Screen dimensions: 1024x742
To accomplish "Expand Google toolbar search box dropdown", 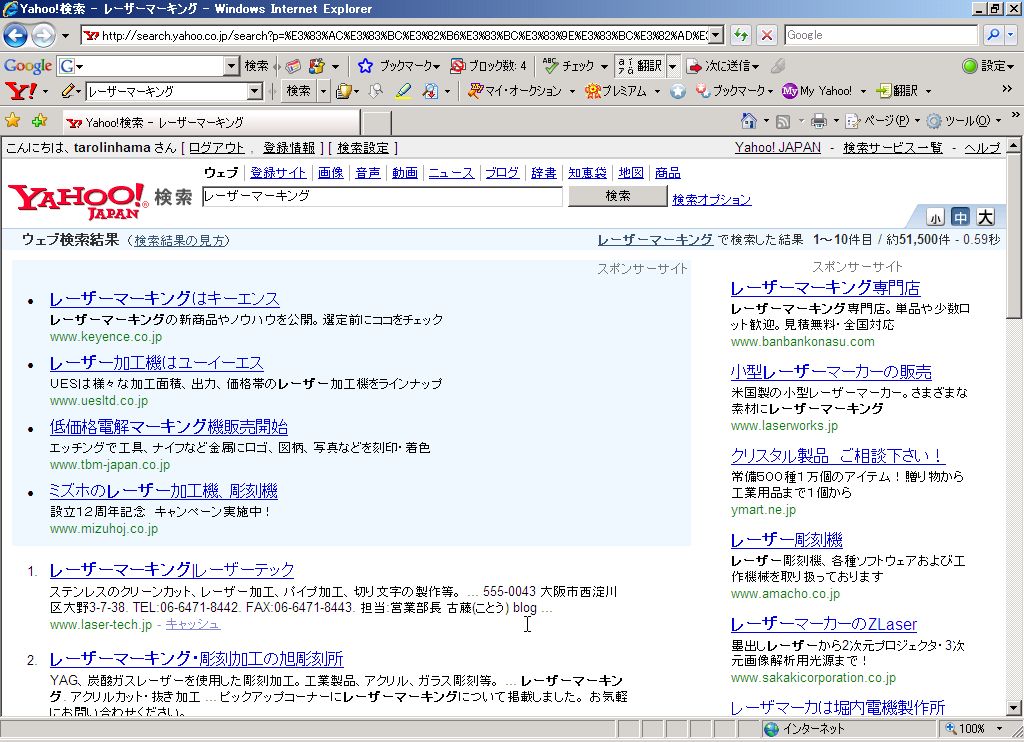I will pos(231,66).
